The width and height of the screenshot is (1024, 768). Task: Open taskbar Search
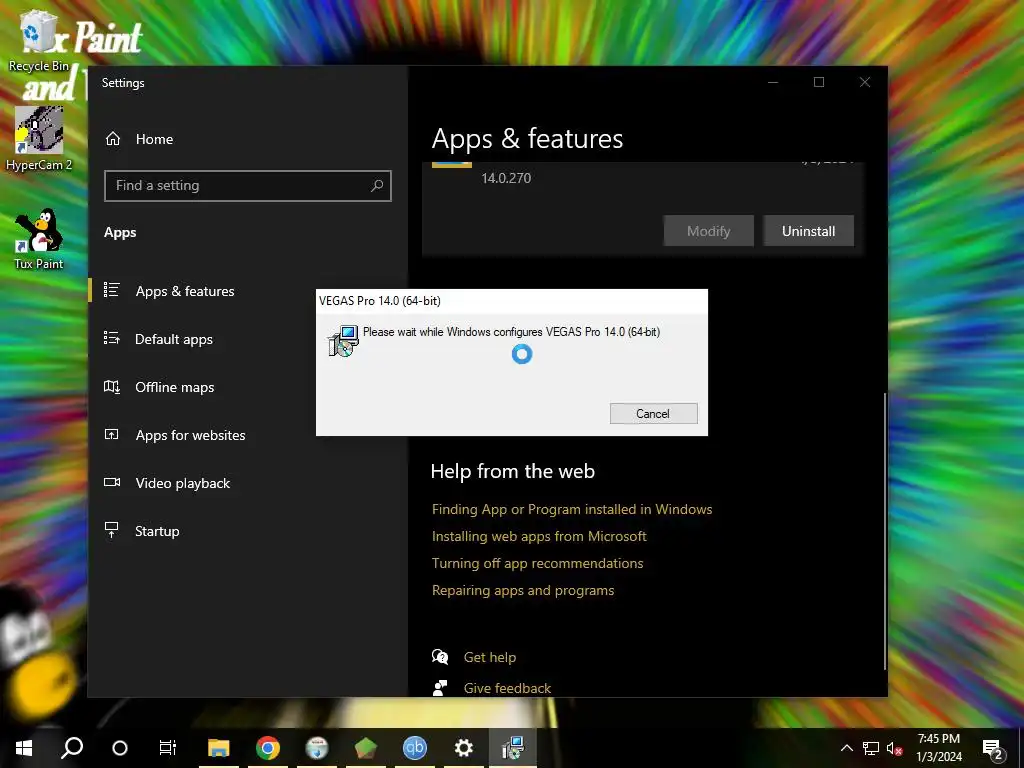click(72, 748)
